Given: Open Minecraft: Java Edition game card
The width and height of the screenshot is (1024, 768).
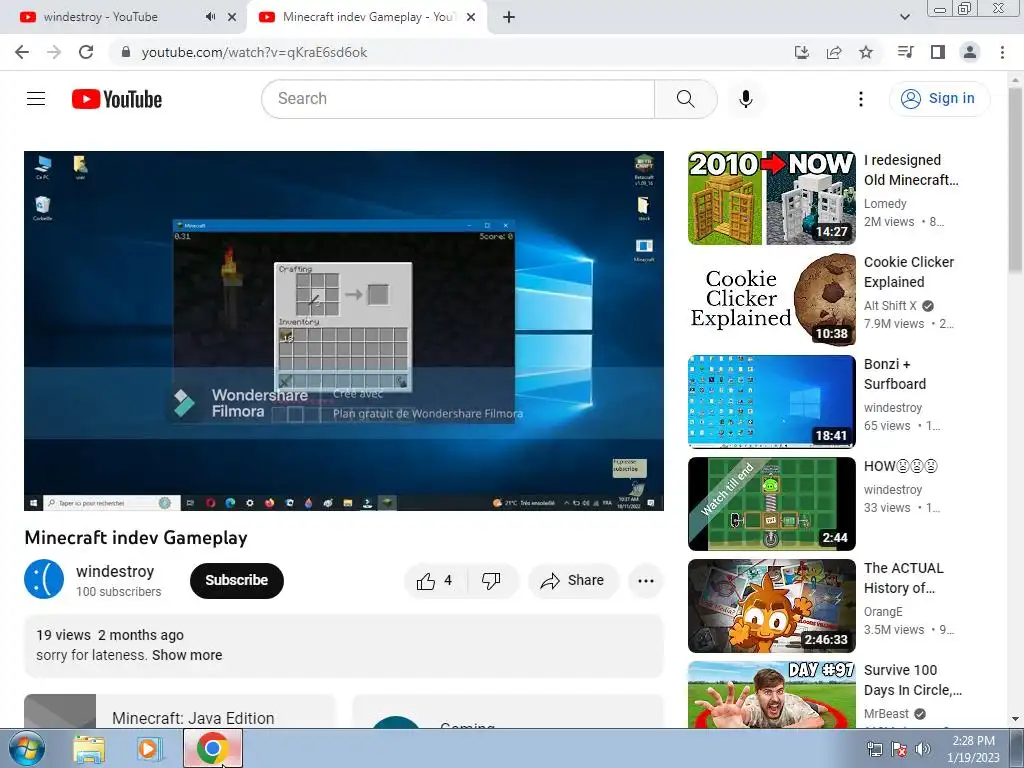Looking at the screenshot, I should pos(180,711).
